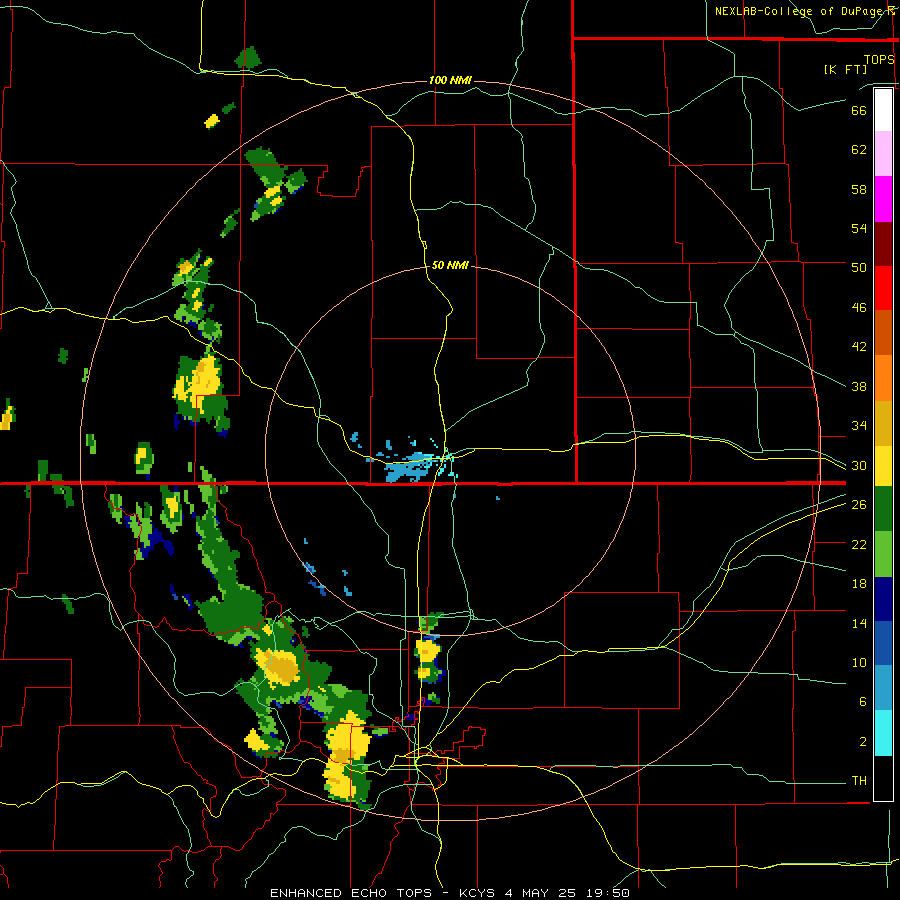The height and width of the screenshot is (900, 900).
Task: Click the '66' legend value
Action: 859,110
